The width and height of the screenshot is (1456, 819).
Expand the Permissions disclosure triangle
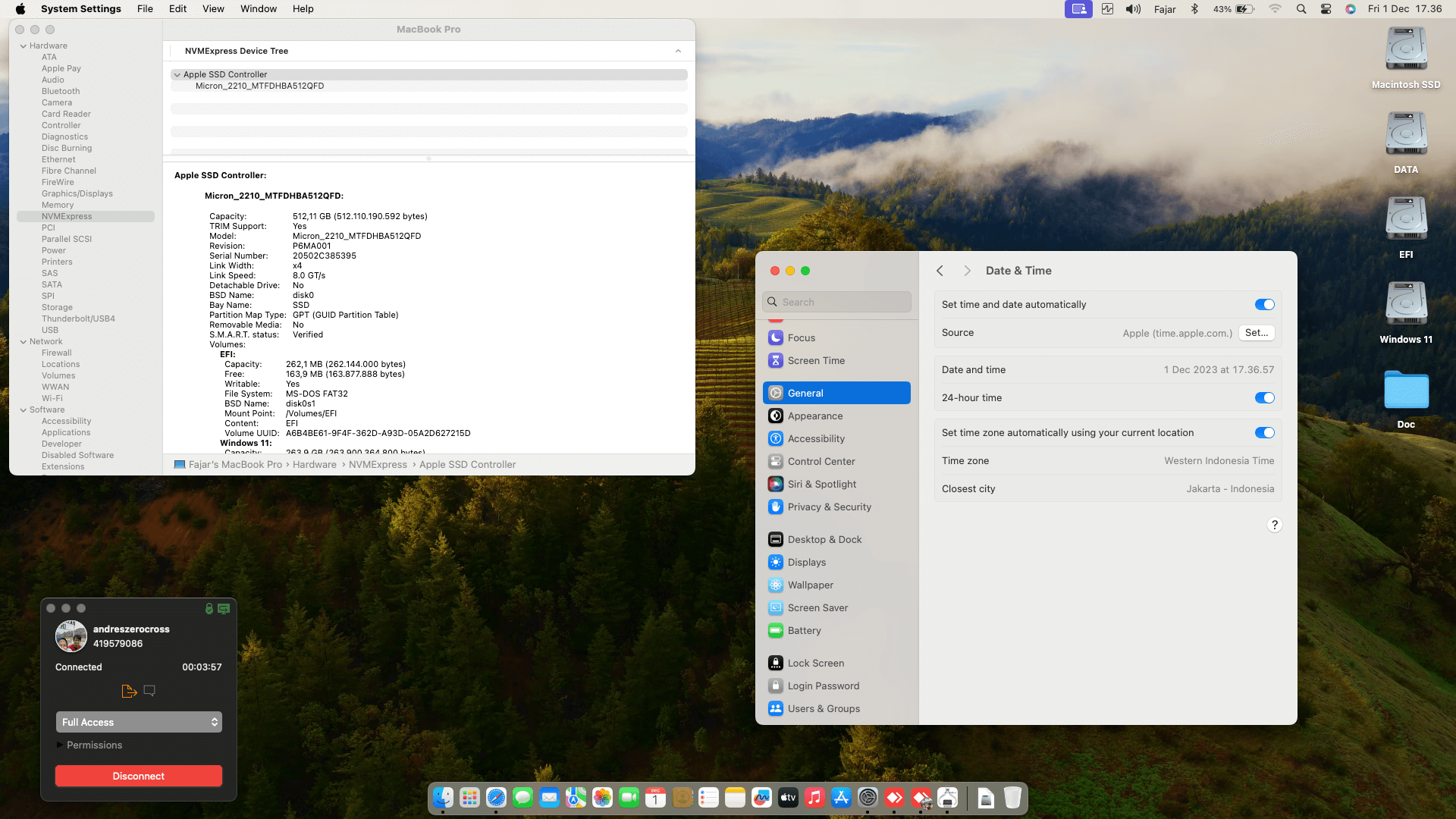coord(60,745)
